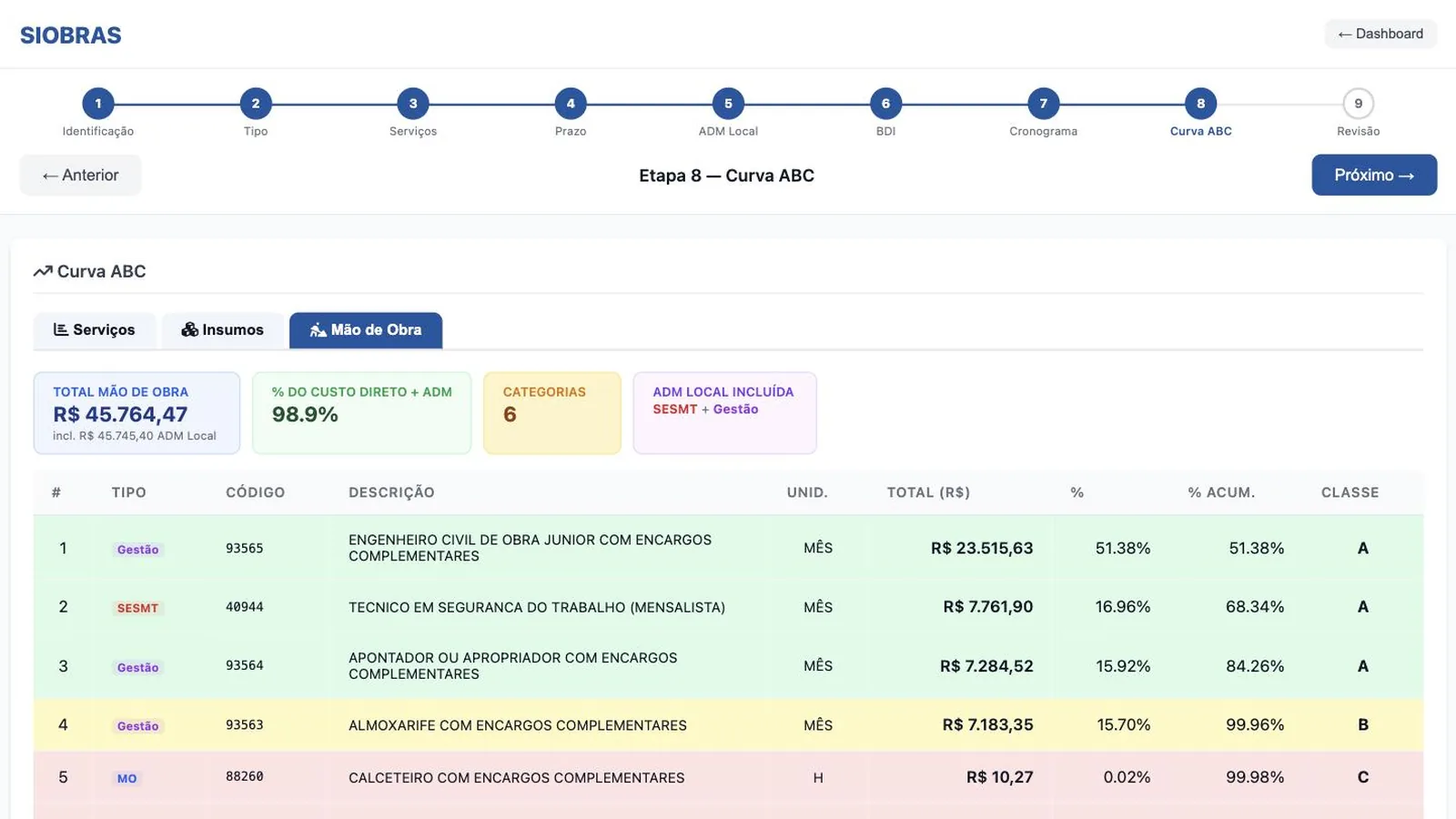Open step 9 Revisão circle

click(x=1359, y=104)
